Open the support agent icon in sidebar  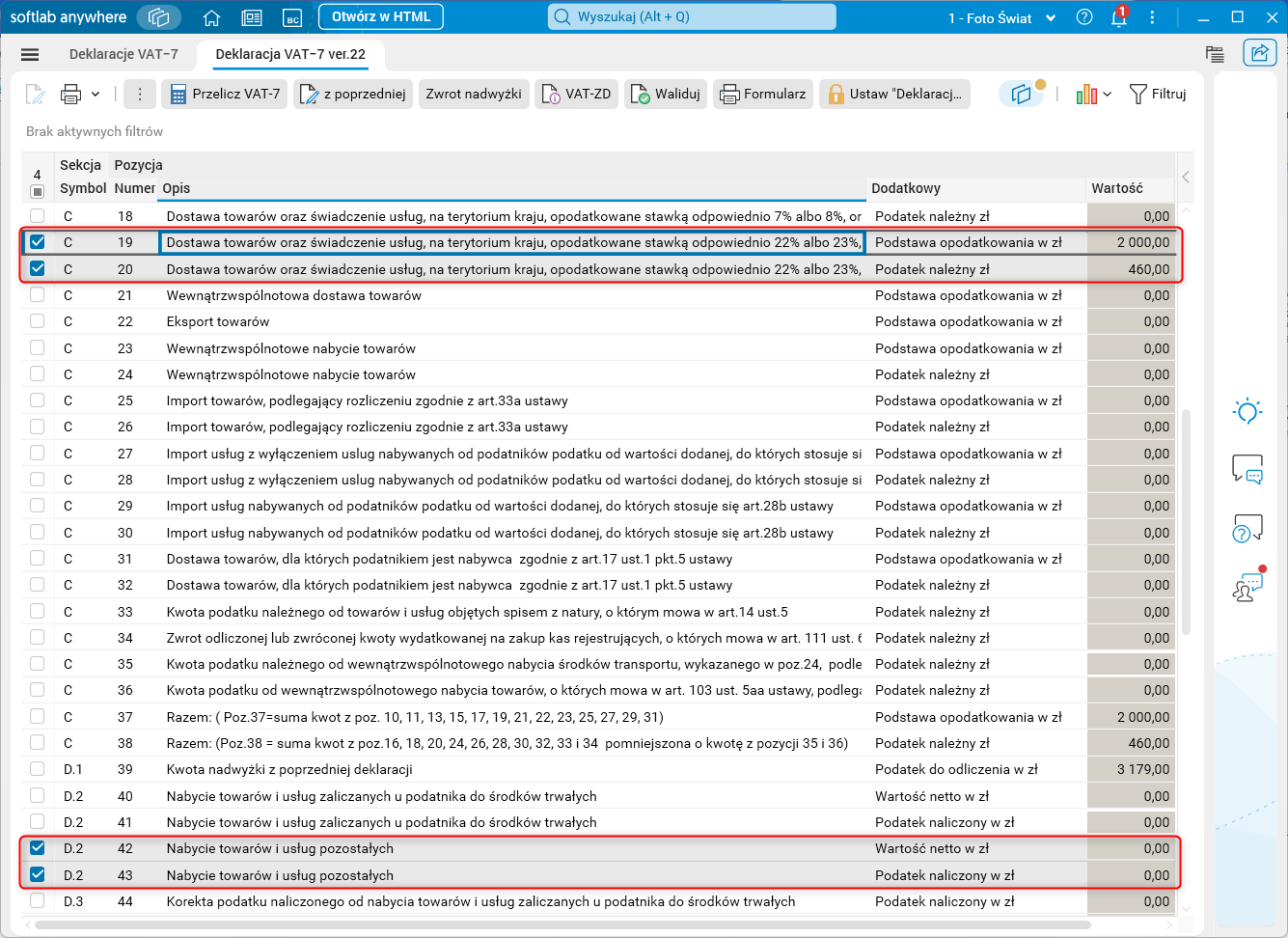click(1247, 585)
